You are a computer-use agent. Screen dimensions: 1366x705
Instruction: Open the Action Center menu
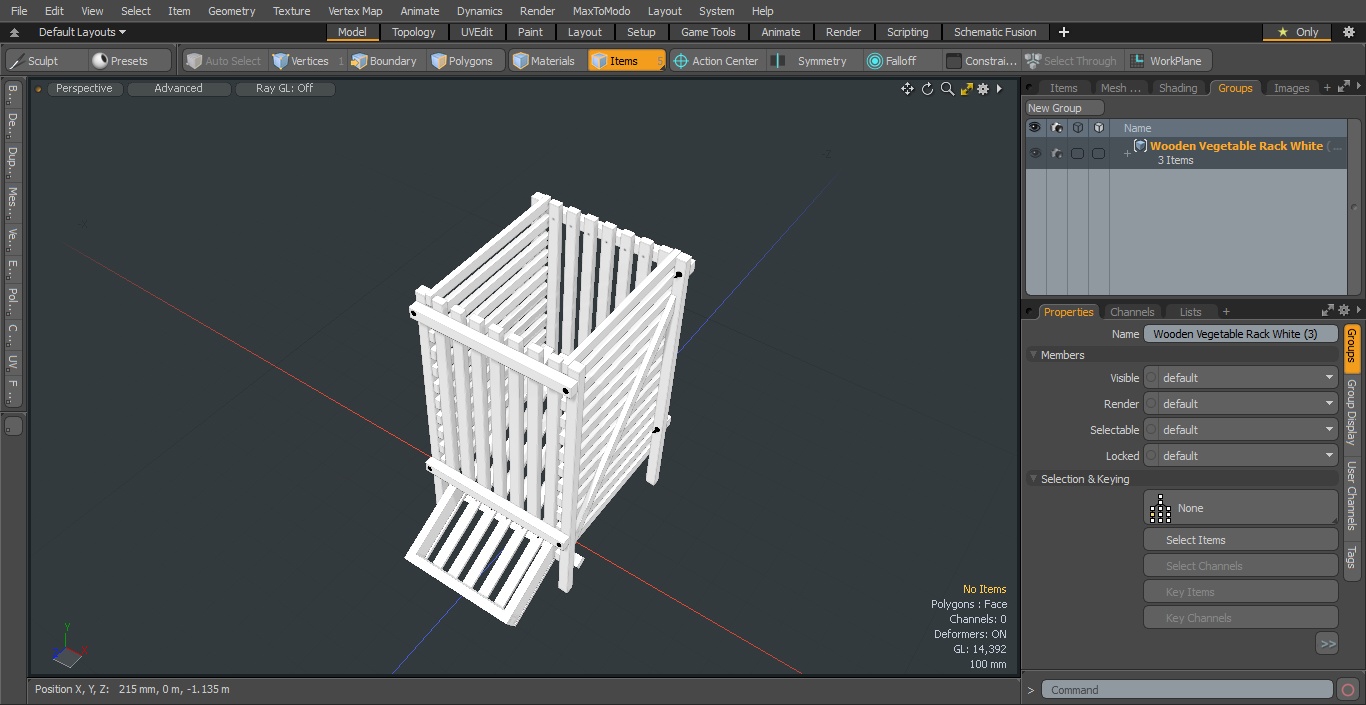click(716, 61)
